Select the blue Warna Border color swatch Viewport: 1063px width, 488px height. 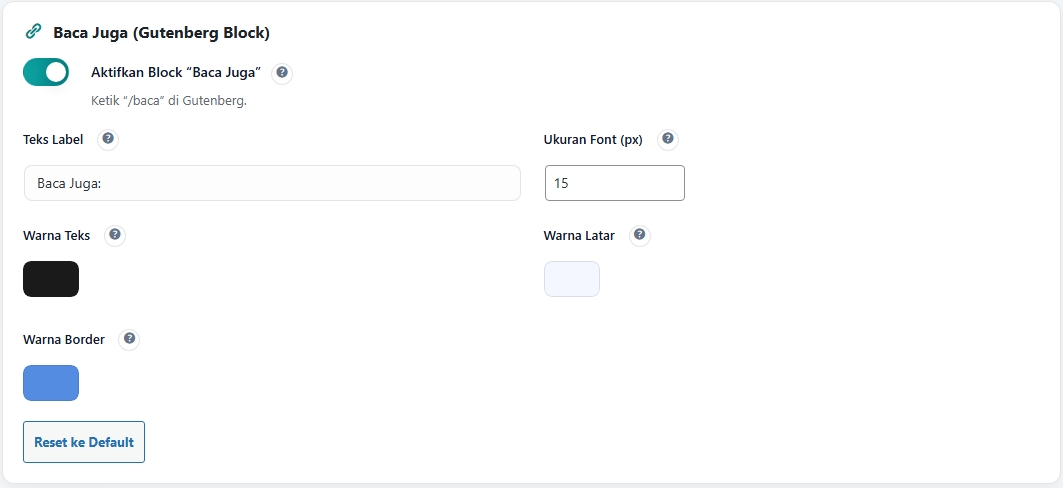pos(51,383)
